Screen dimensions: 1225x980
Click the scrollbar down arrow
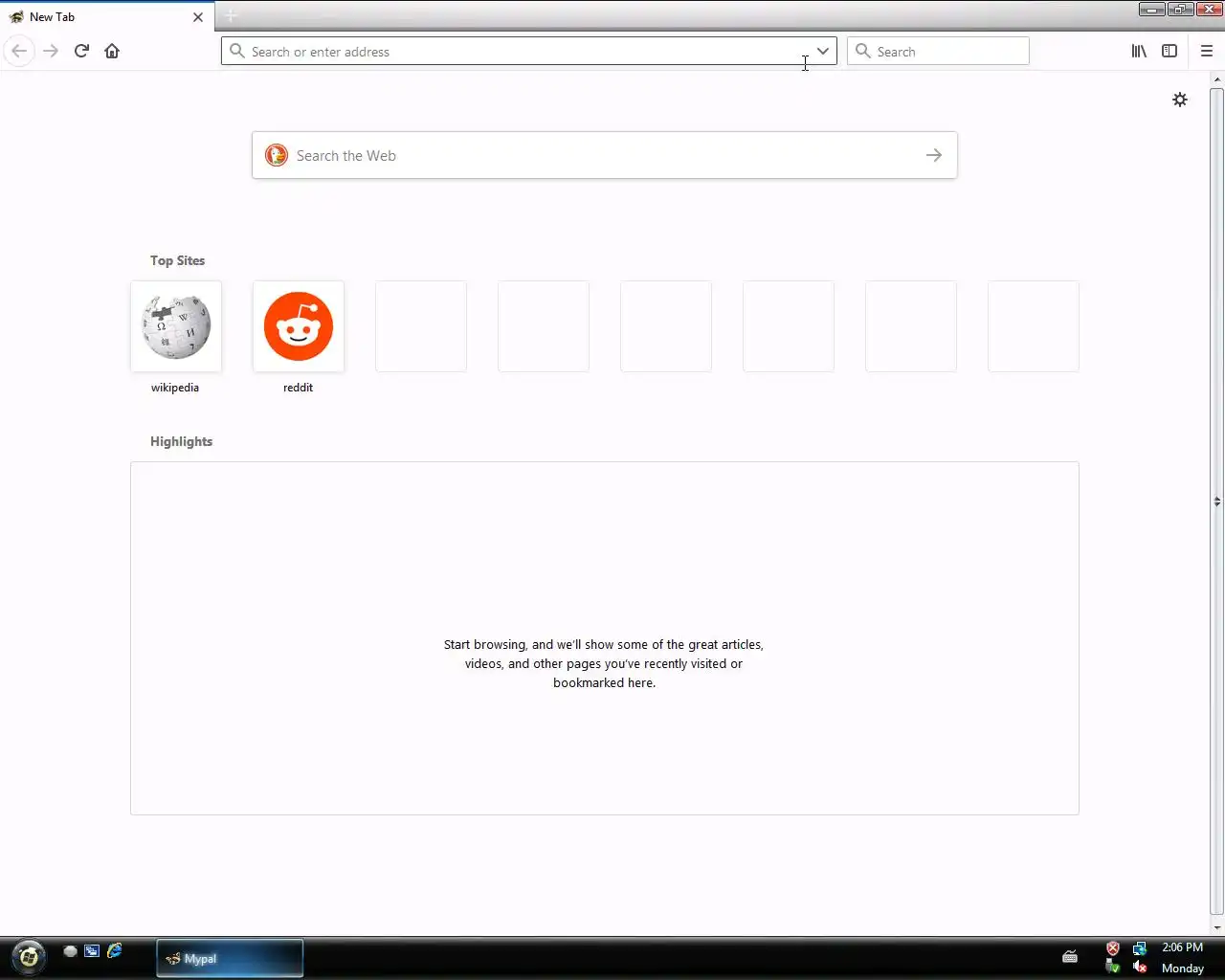click(1216, 927)
